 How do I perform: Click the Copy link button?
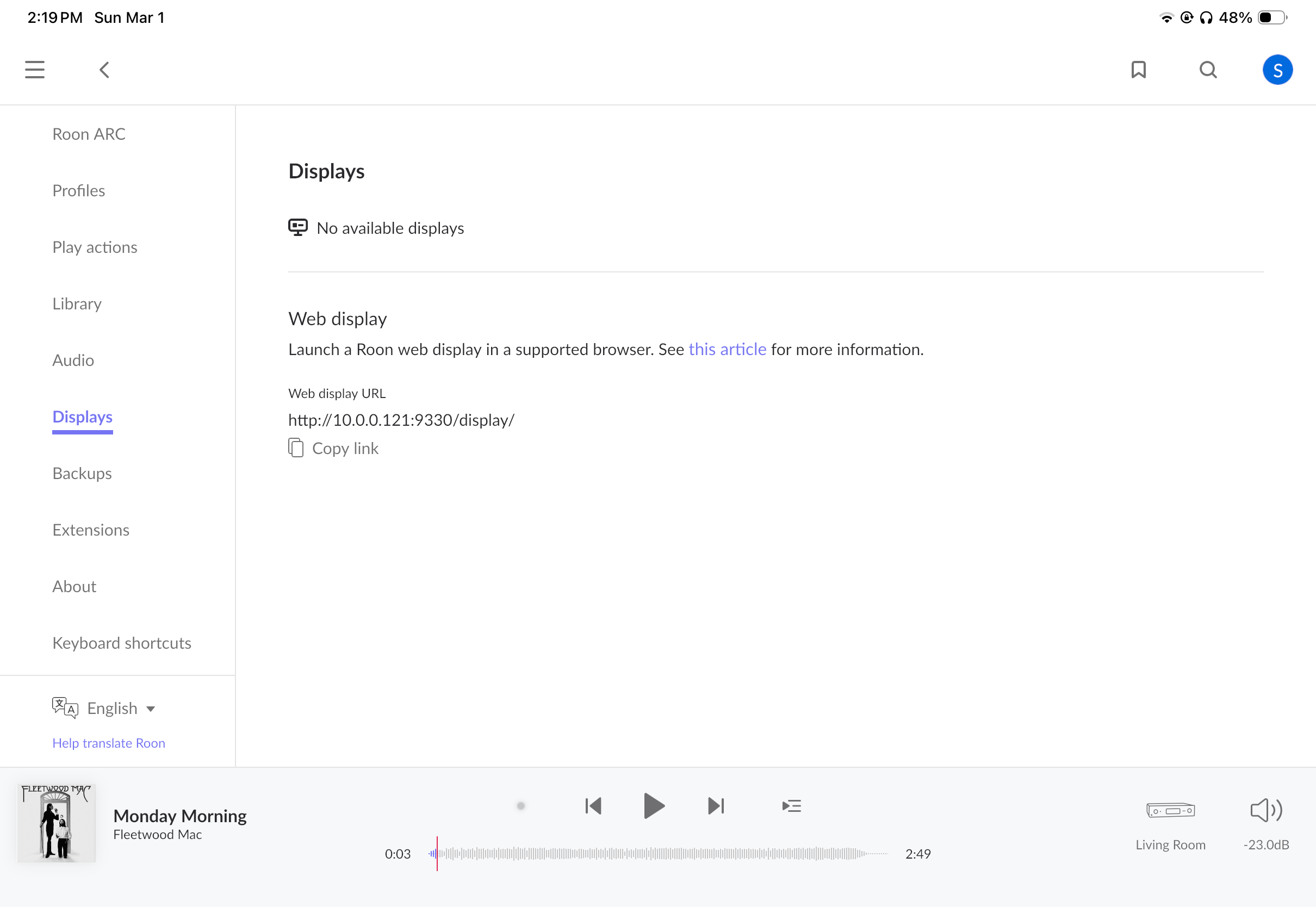333,449
